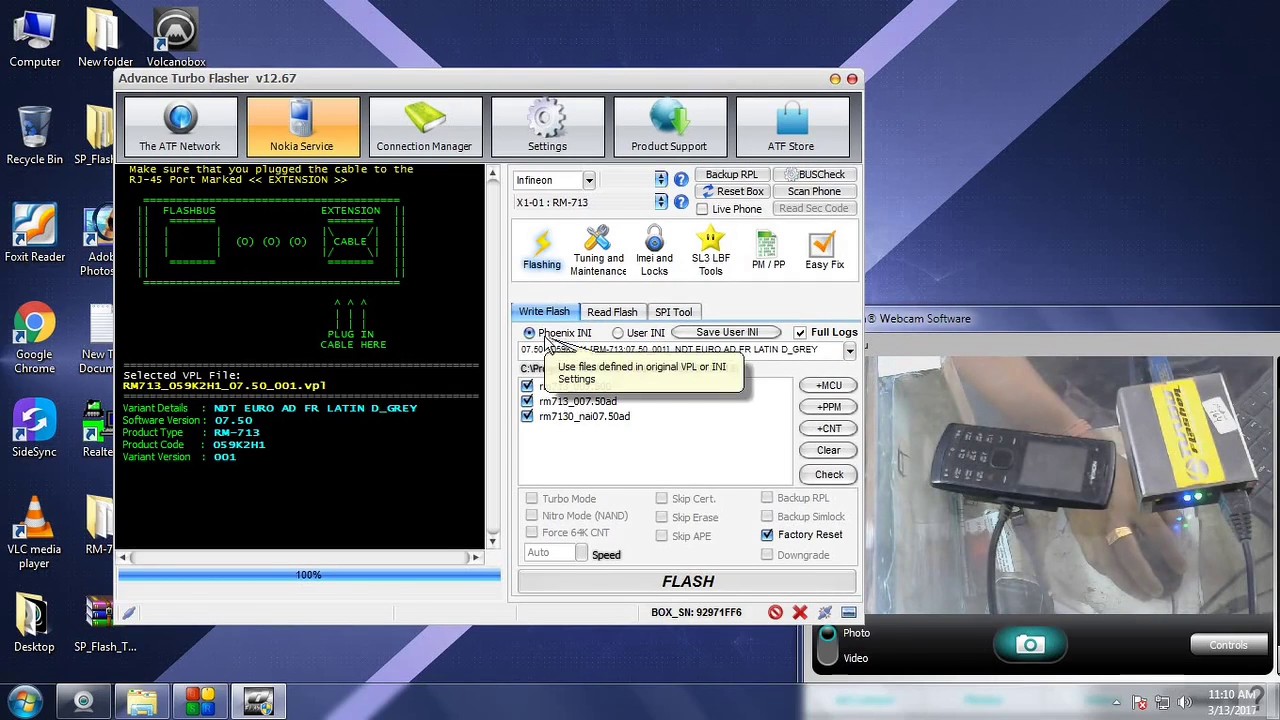Click the log horizontal scrollbar
Viewport: 1280px width, 720px height.
301,557
